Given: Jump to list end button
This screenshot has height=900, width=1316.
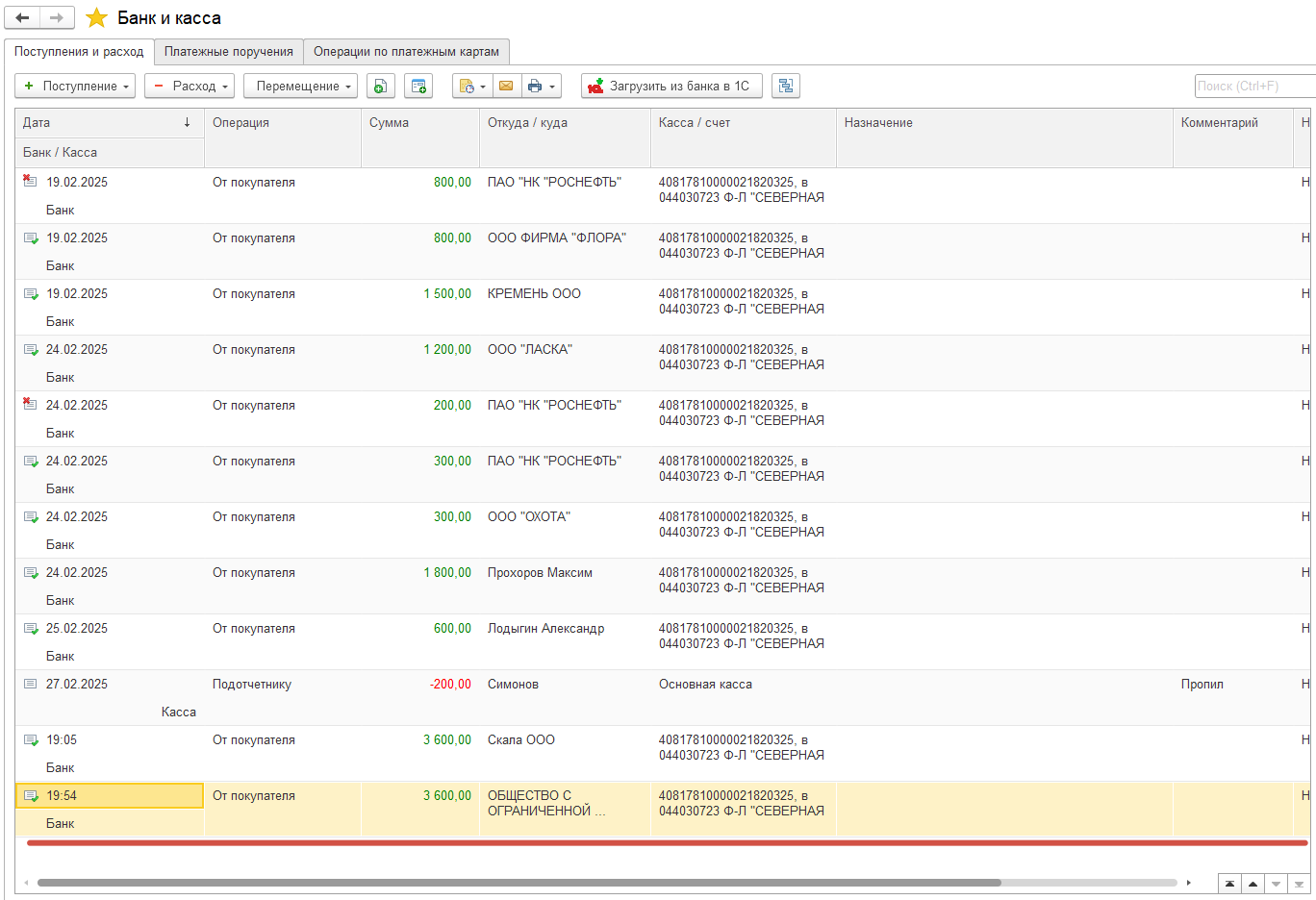Looking at the screenshot, I should point(1299,884).
